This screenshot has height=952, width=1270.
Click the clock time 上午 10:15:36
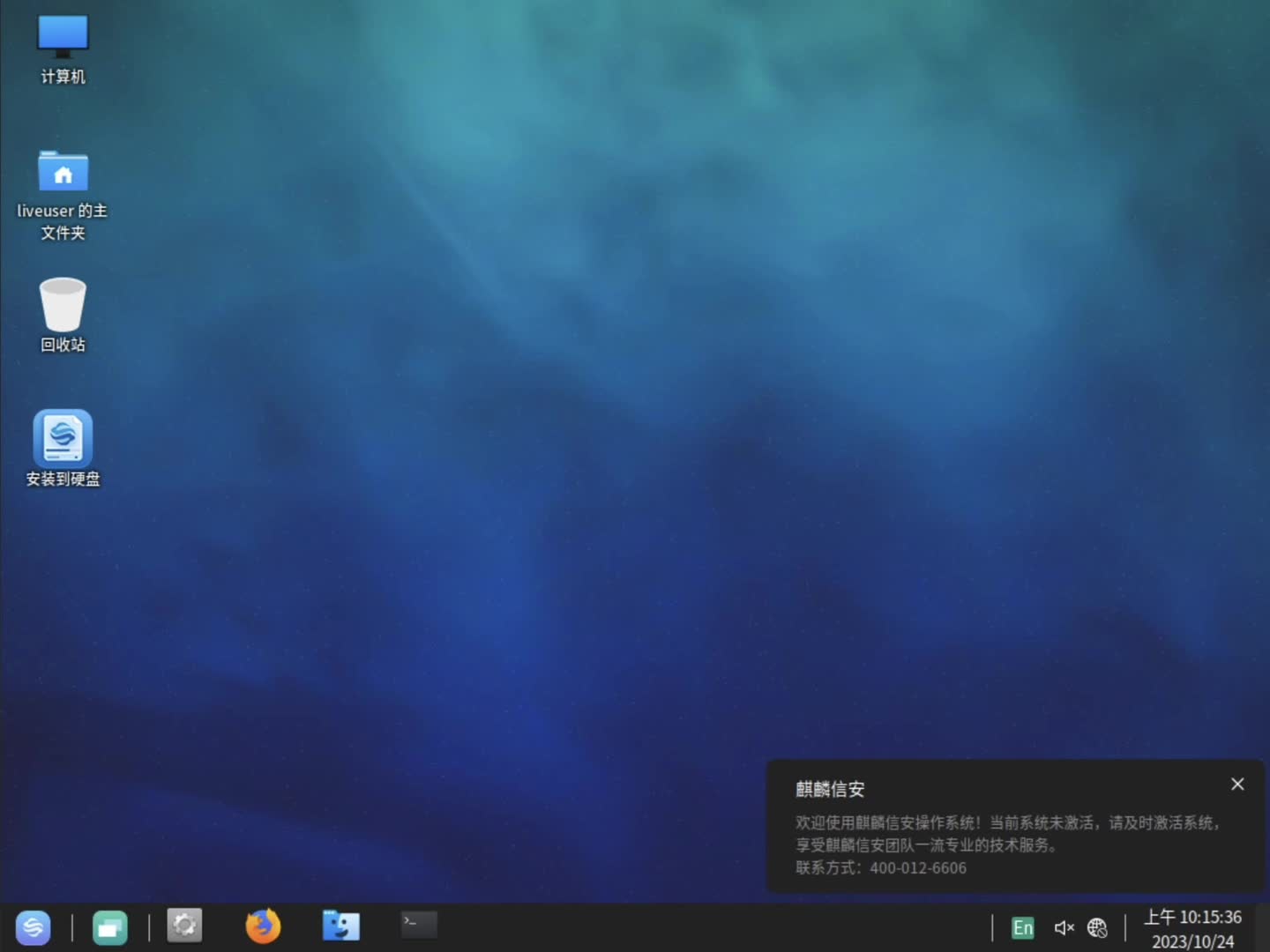[x=1192, y=917]
